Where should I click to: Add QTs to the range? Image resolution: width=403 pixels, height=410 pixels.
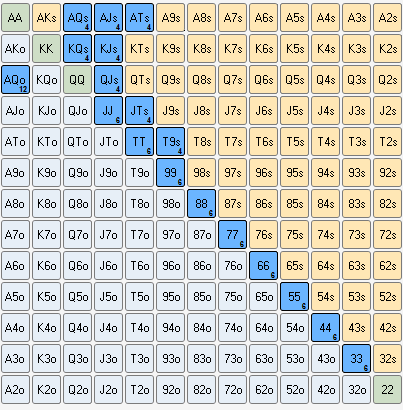point(139,80)
